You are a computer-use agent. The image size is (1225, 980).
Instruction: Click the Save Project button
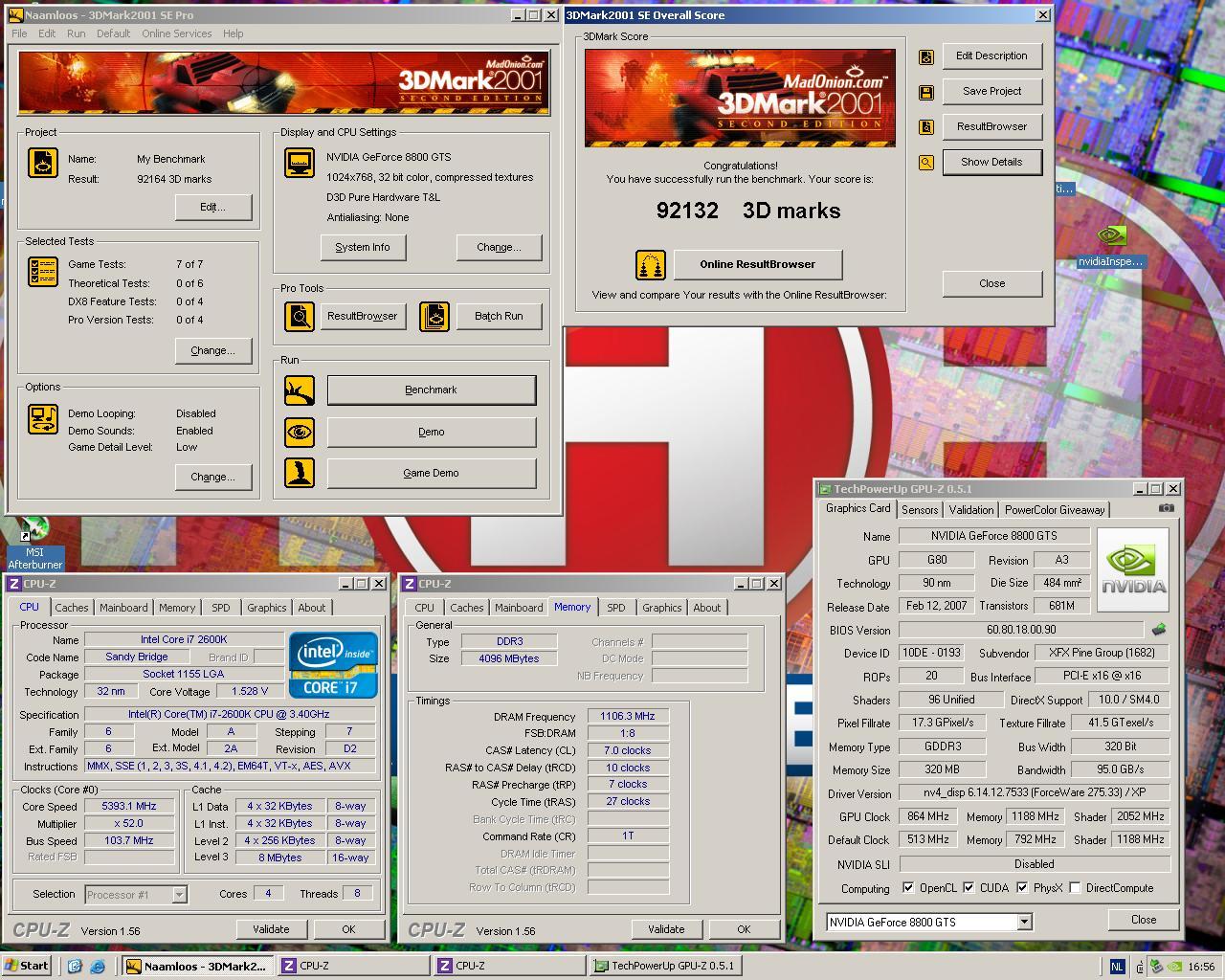tap(991, 91)
